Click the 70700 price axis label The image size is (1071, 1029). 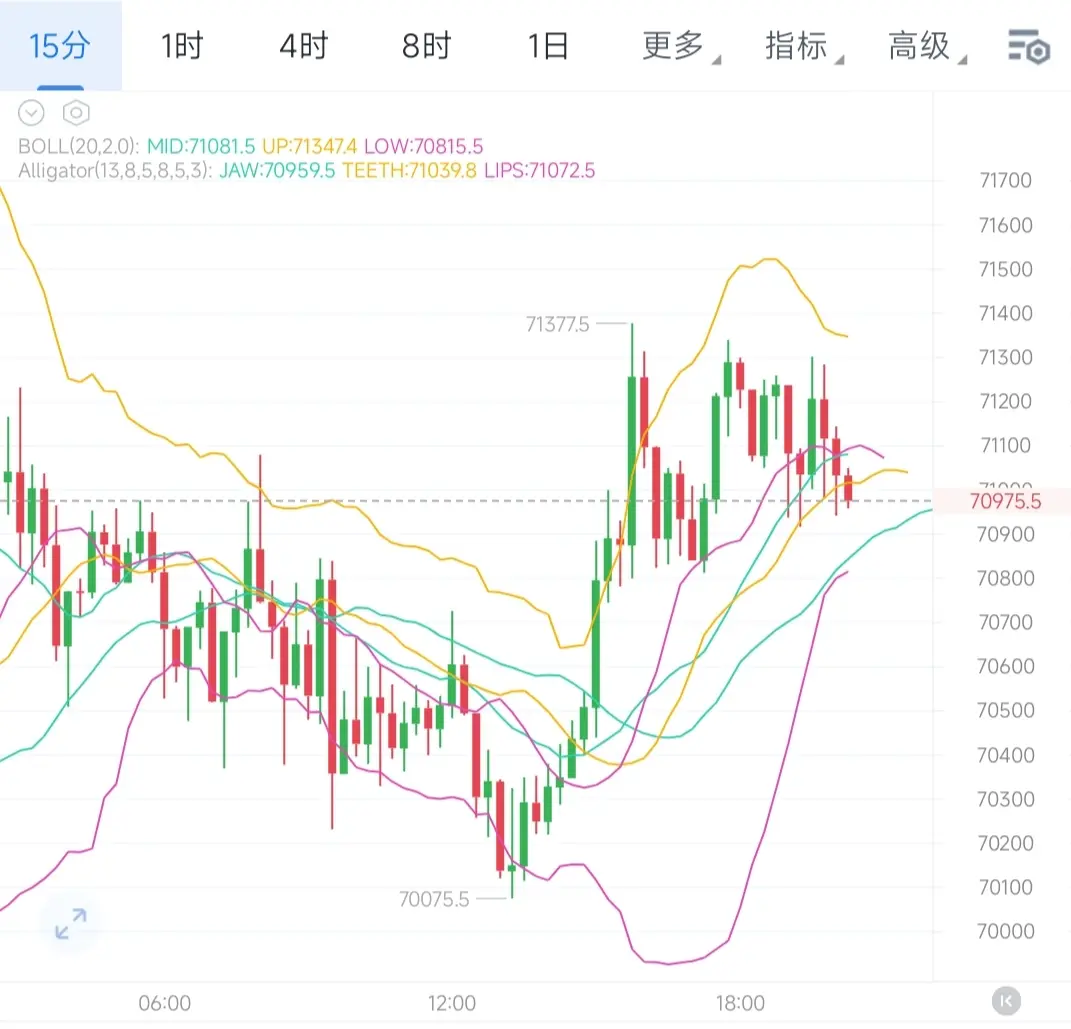click(1005, 622)
